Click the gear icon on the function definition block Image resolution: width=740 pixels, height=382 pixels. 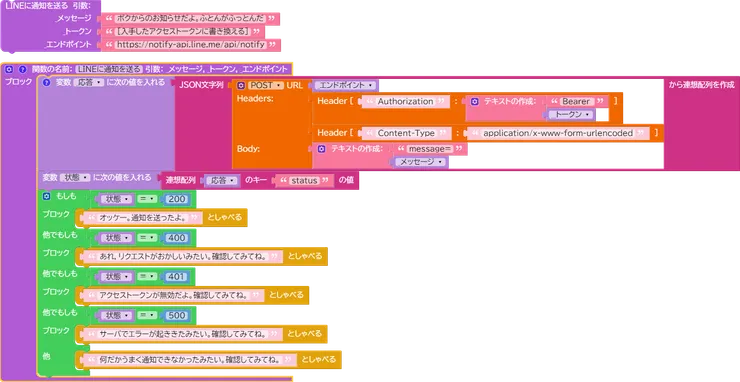coord(9,69)
